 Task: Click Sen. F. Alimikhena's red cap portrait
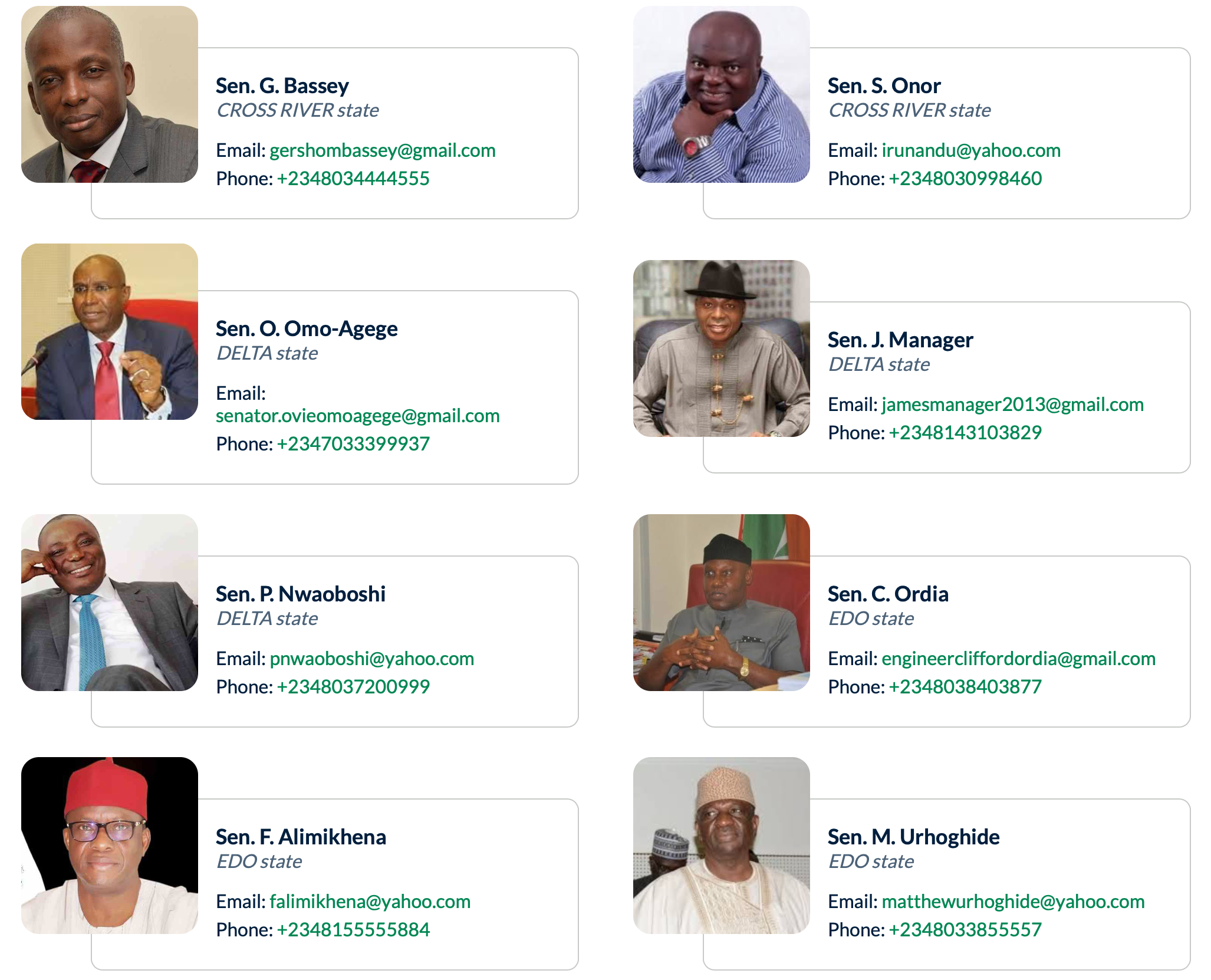point(110,846)
